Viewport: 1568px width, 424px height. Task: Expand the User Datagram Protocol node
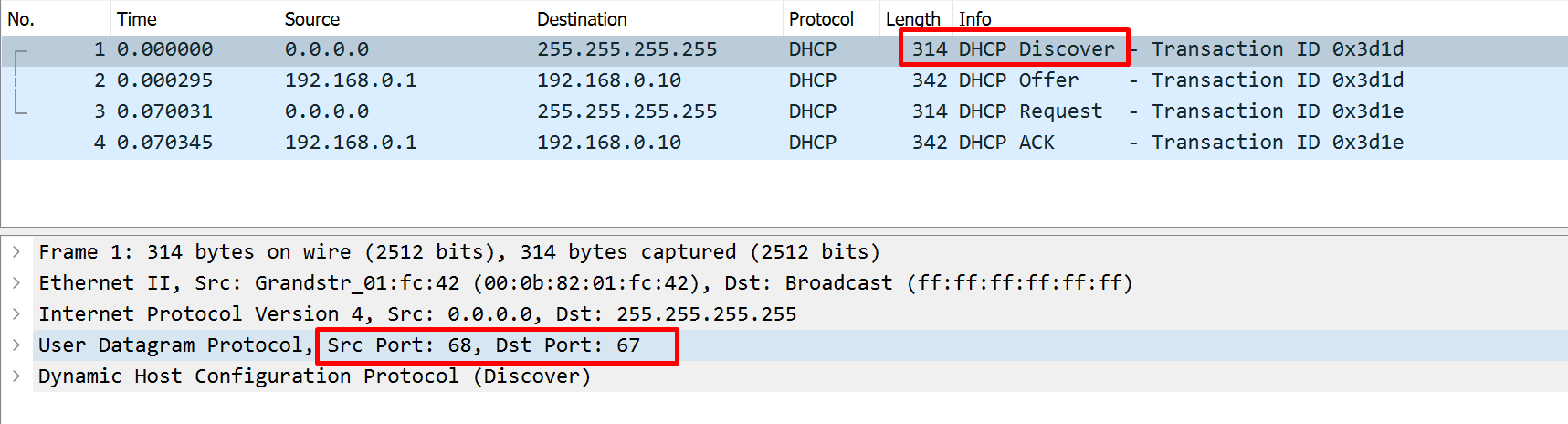coord(16,345)
